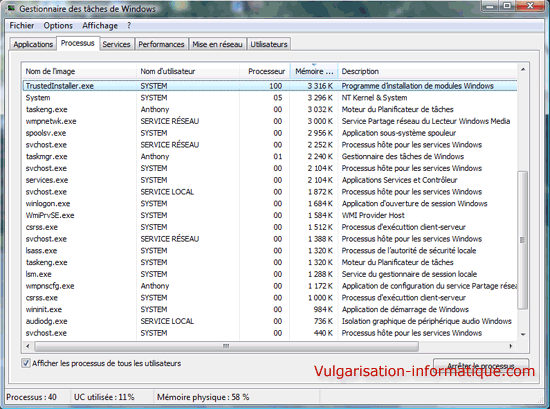This screenshot has height=409, width=550.
Task: Click description Applications Services et Contrôleur
Action: [x=400, y=180]
